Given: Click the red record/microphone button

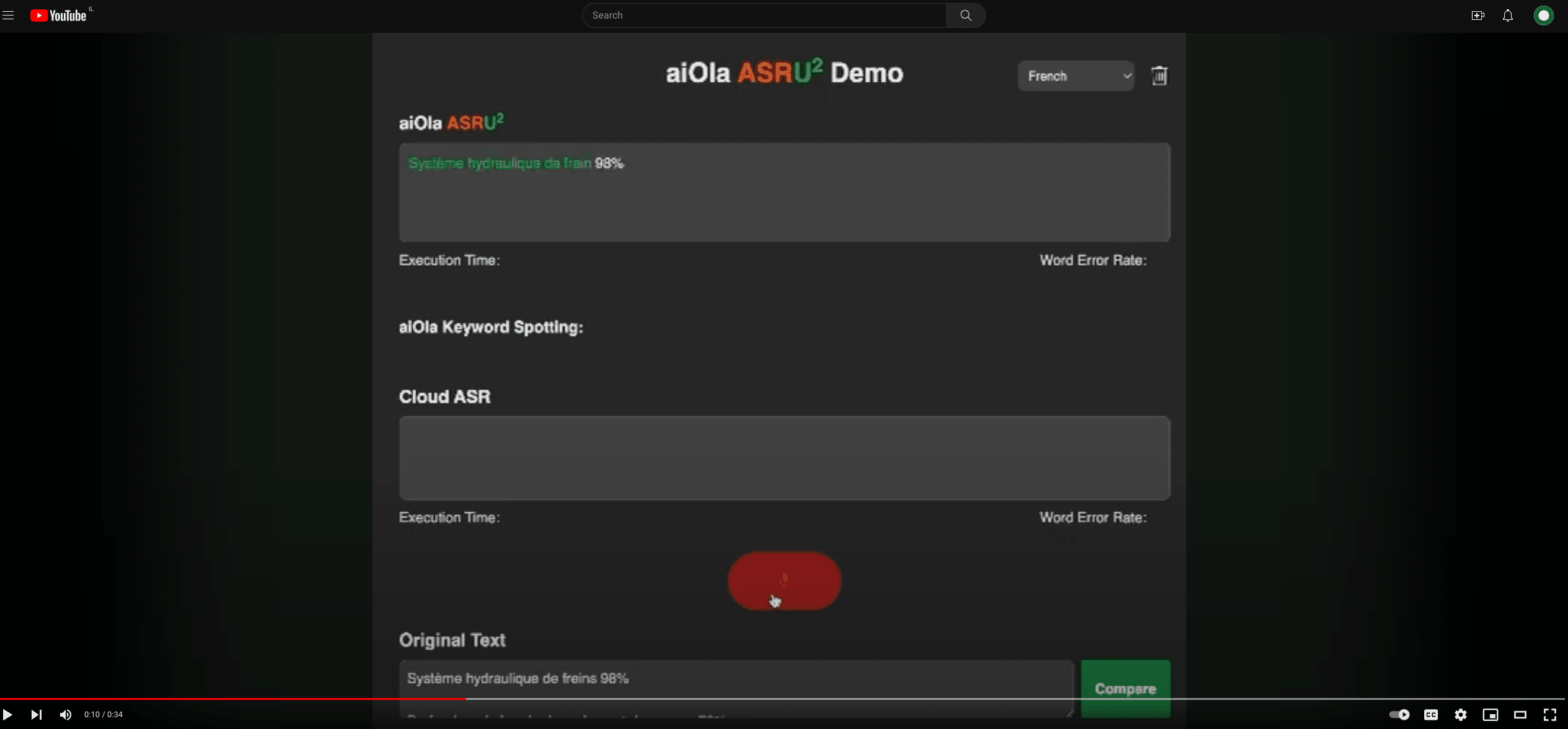Looking at the screenshot, I should click(x=783, y=580).
